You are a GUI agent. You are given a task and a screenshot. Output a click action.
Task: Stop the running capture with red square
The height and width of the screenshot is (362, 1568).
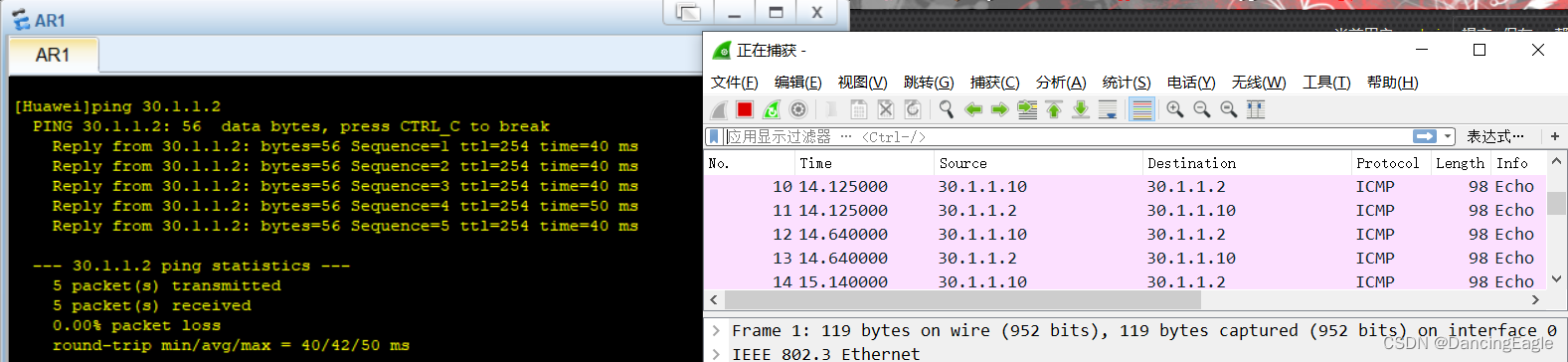(x=745, y=109)
